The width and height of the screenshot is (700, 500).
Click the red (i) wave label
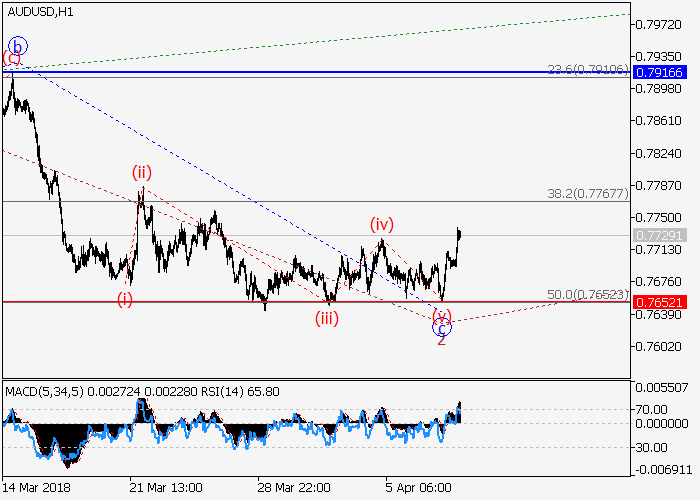124,298
